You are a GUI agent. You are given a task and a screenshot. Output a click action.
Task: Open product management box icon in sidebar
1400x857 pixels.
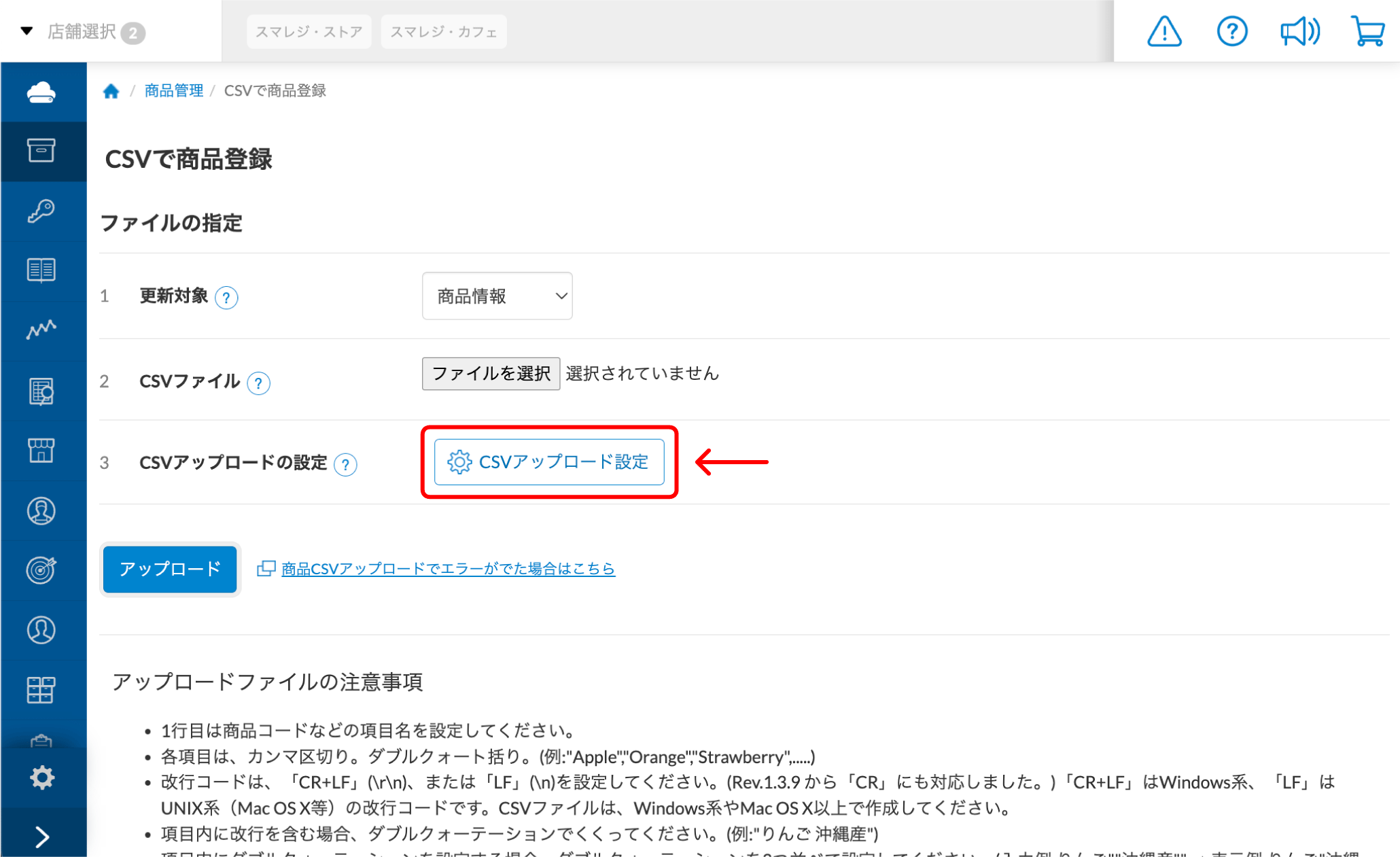[41, 150]
